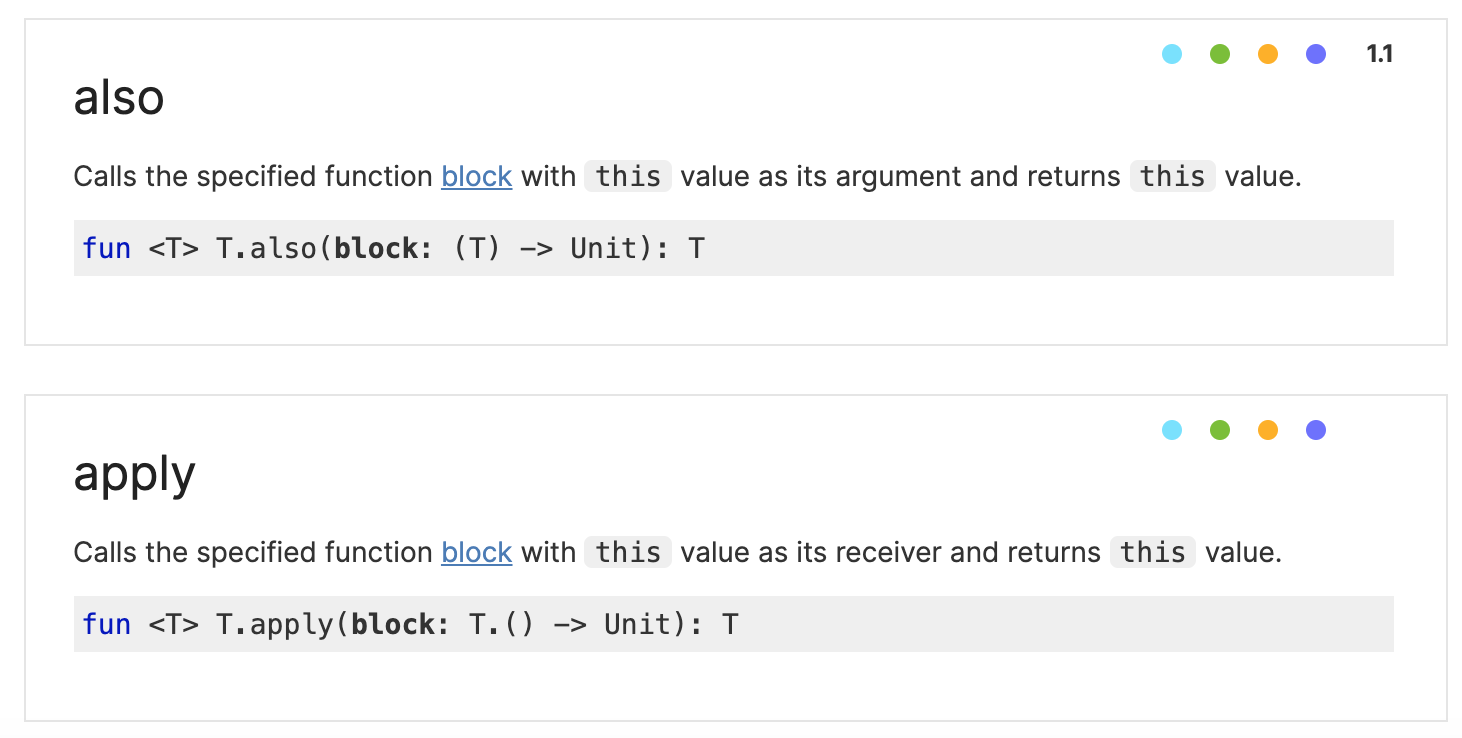Click the orange platform dot in apply card
The height and width of the screenshot is (738, 1462).
[1268, 430]
